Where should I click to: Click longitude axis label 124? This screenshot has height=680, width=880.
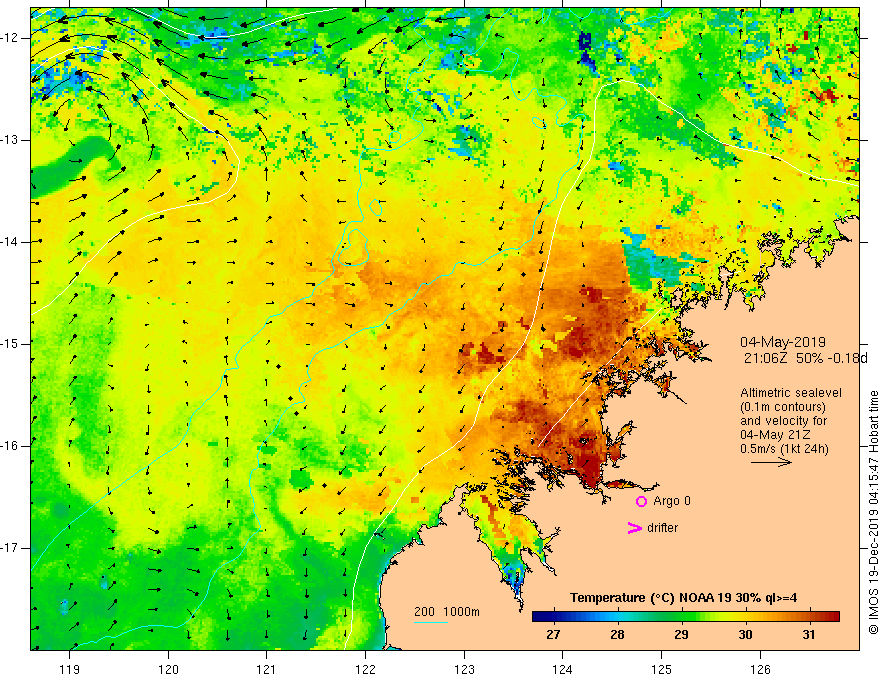(x=563, y=669)
